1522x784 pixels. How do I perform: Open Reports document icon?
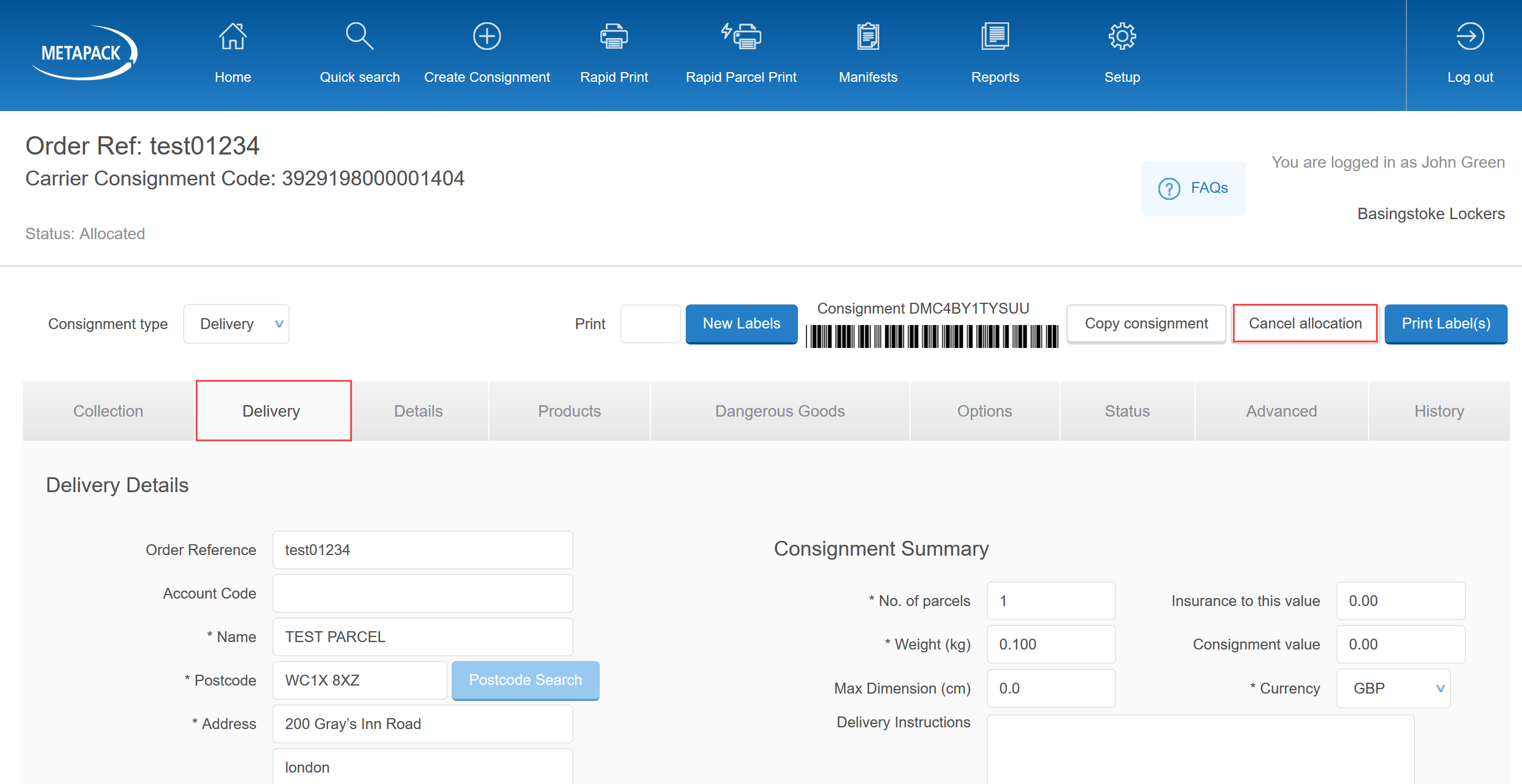[x=994, y=37]
